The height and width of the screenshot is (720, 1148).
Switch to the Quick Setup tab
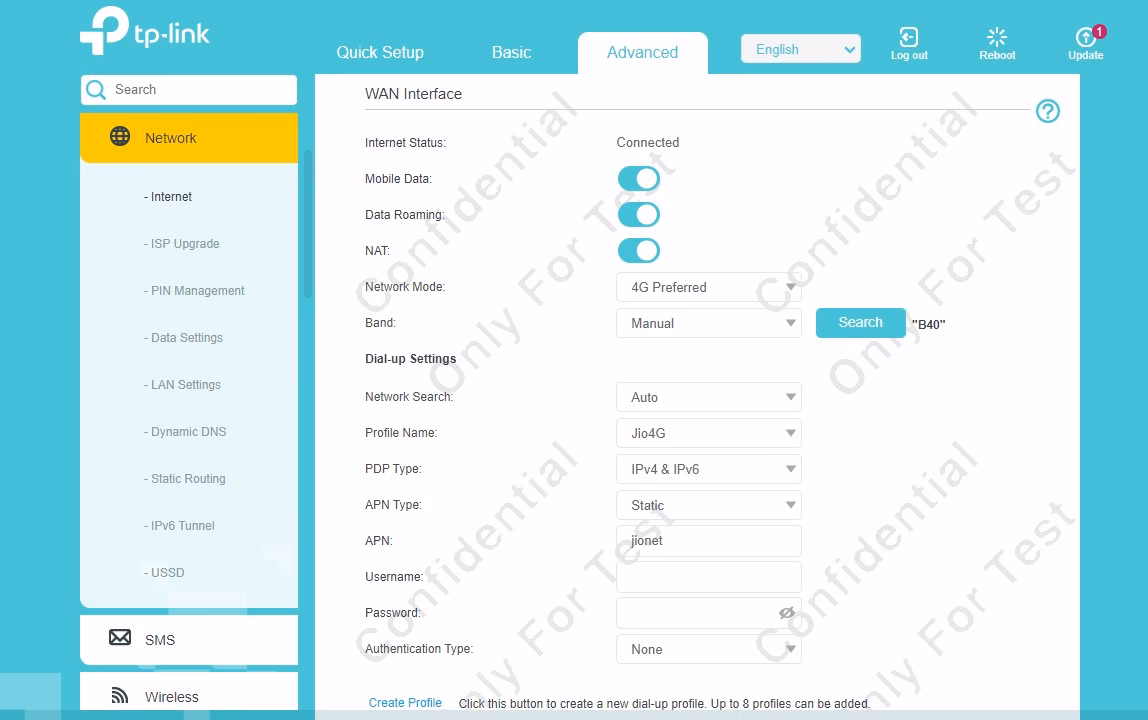click(380, 53)
